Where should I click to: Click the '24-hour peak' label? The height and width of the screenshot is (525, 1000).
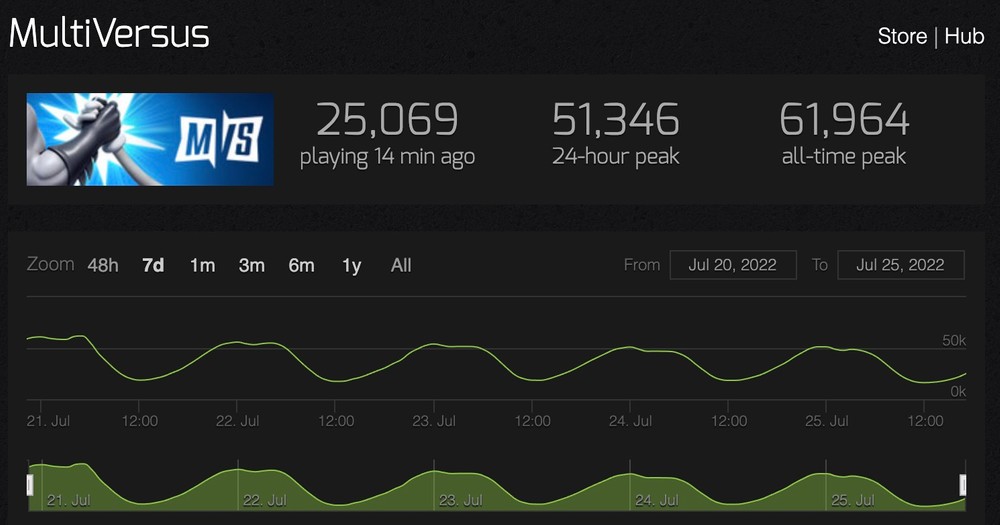pyautogui.click(x=615, y=157)
